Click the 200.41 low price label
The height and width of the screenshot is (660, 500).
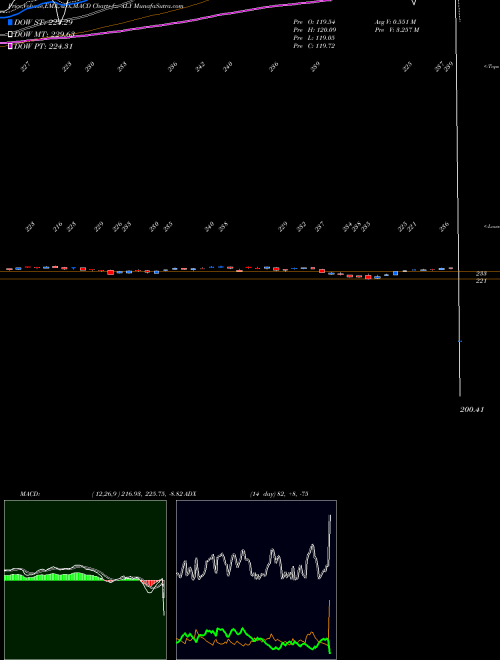[x=472, y=409]
